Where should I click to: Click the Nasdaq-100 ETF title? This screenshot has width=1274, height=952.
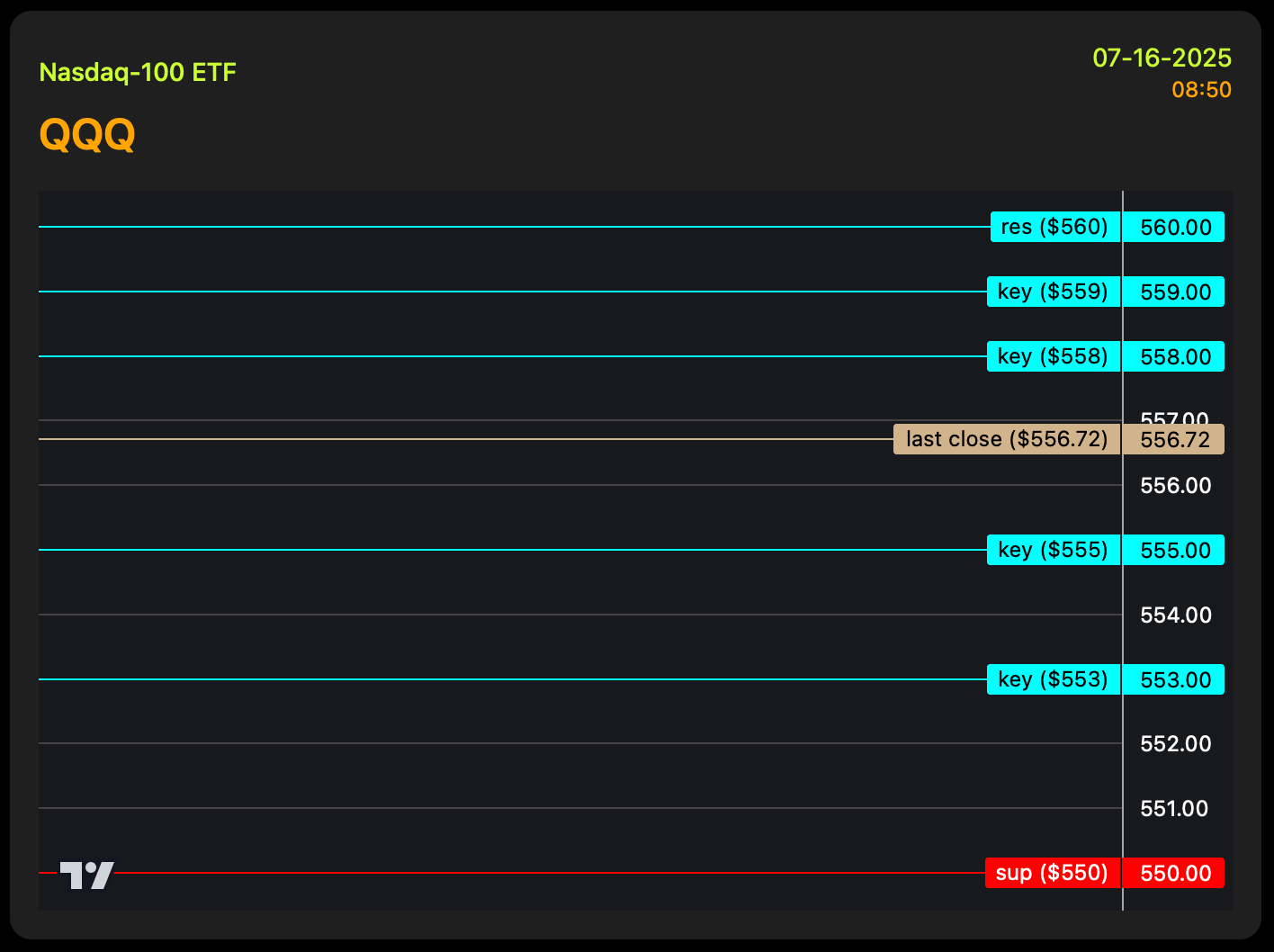[138, 72]
